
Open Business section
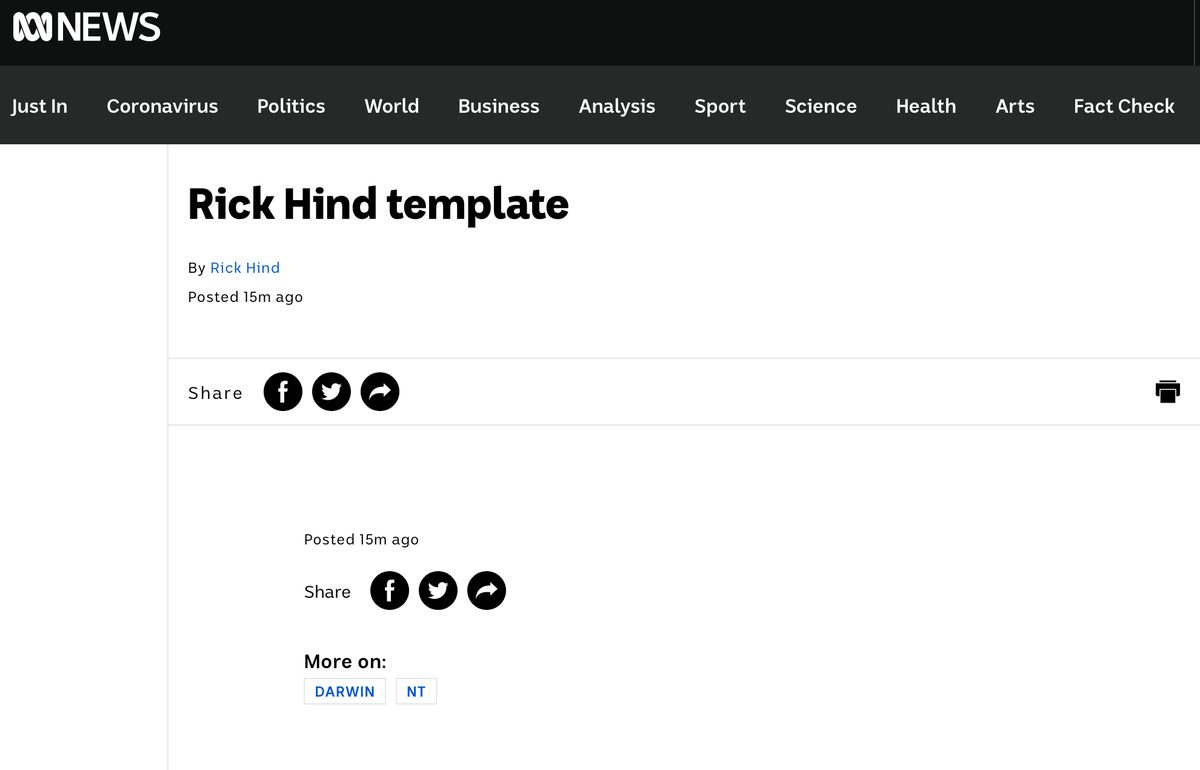click(499, 106)
